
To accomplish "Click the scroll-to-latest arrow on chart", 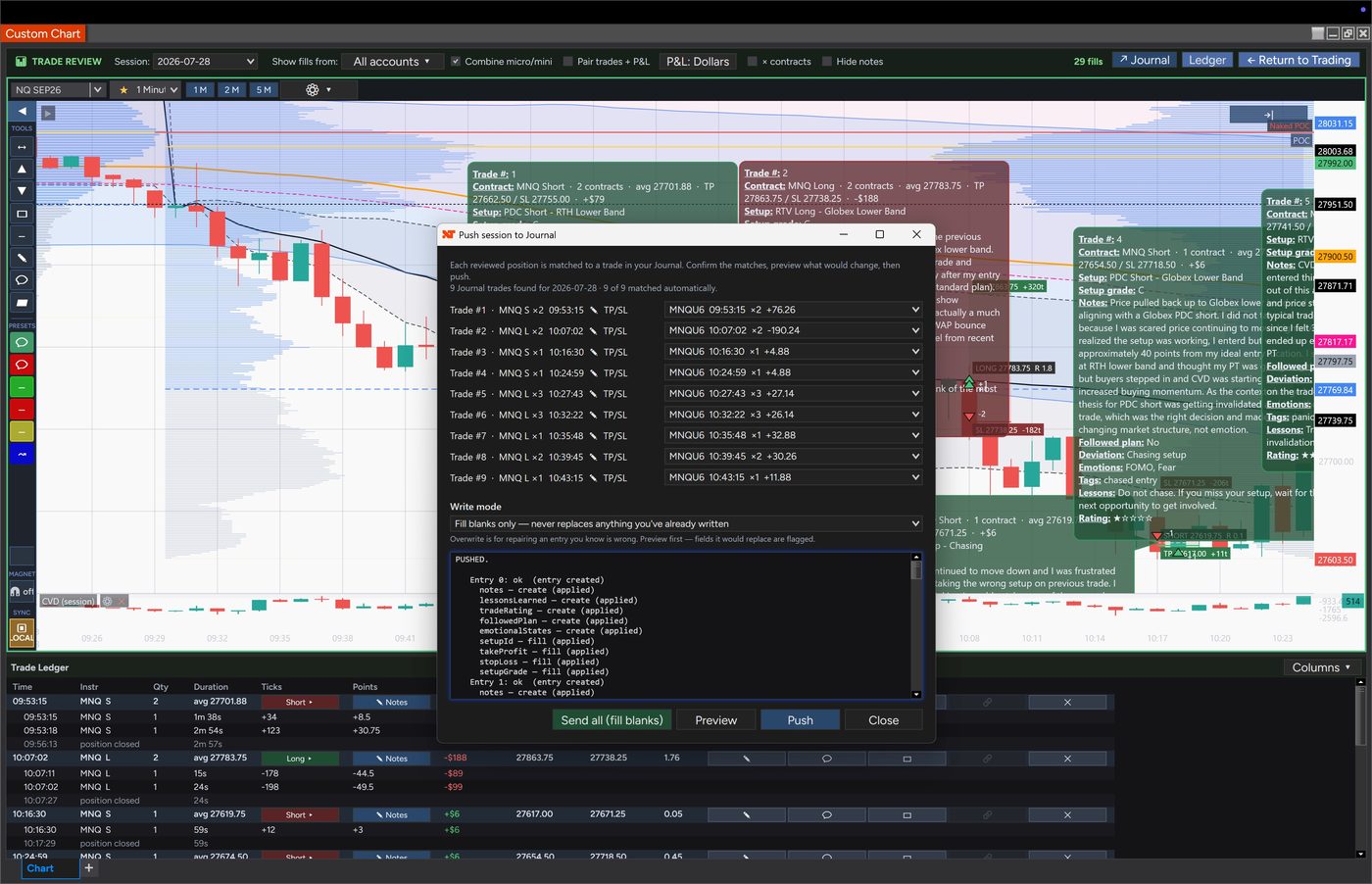I will 1268,115.
